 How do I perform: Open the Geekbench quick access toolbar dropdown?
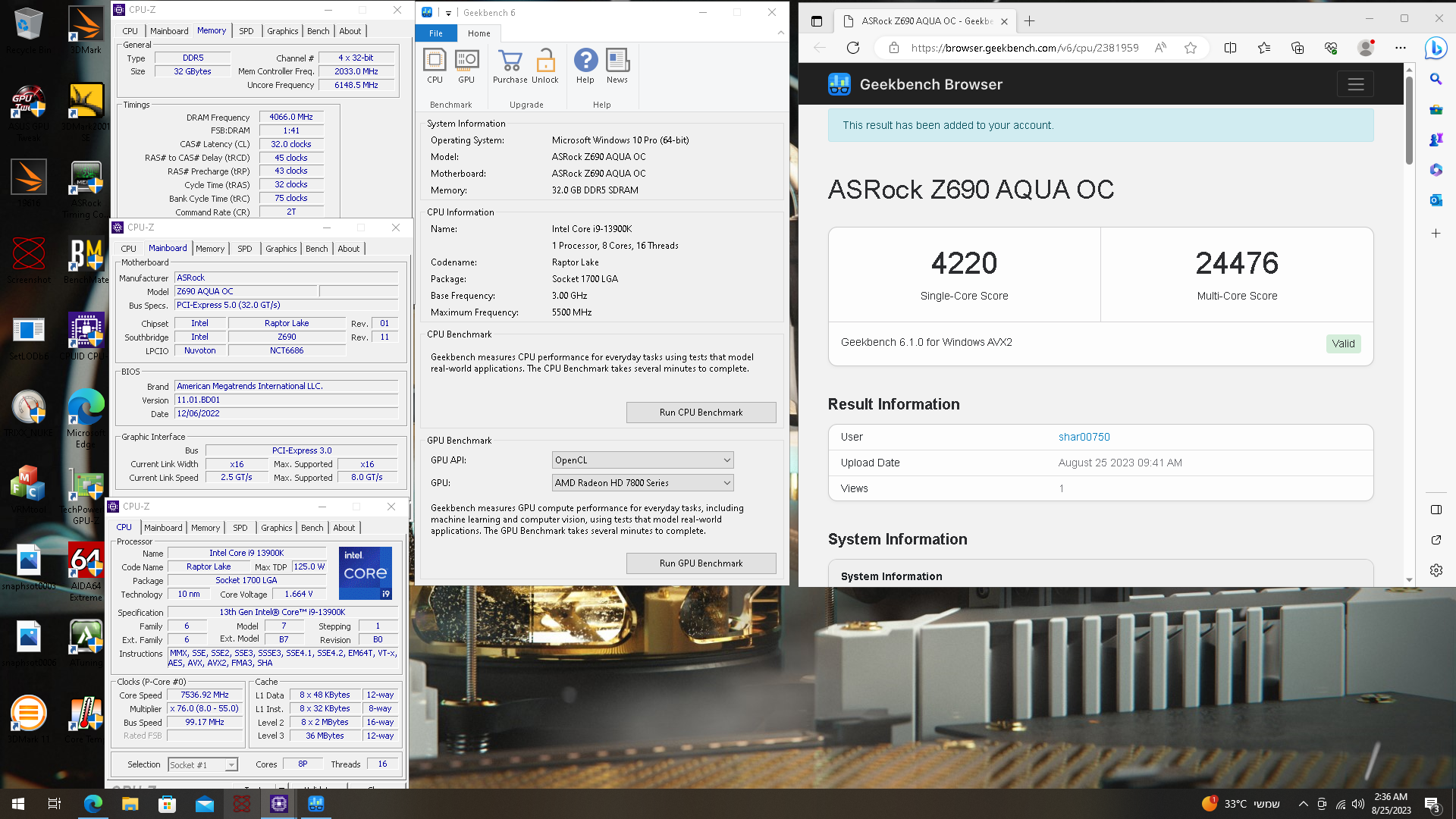[x=448, y=13]
